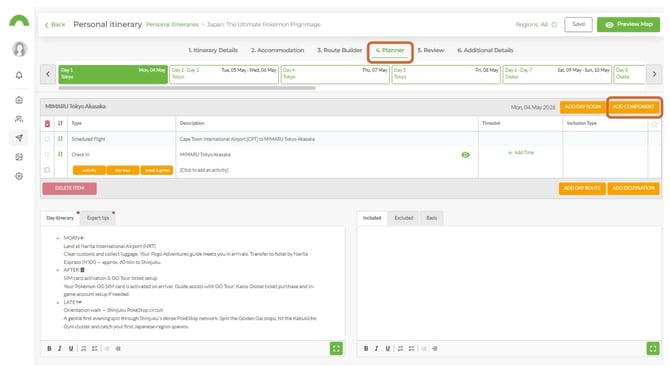Switch to Expert tips tab
Screen dimensions: 670x367
coord(98,218)
